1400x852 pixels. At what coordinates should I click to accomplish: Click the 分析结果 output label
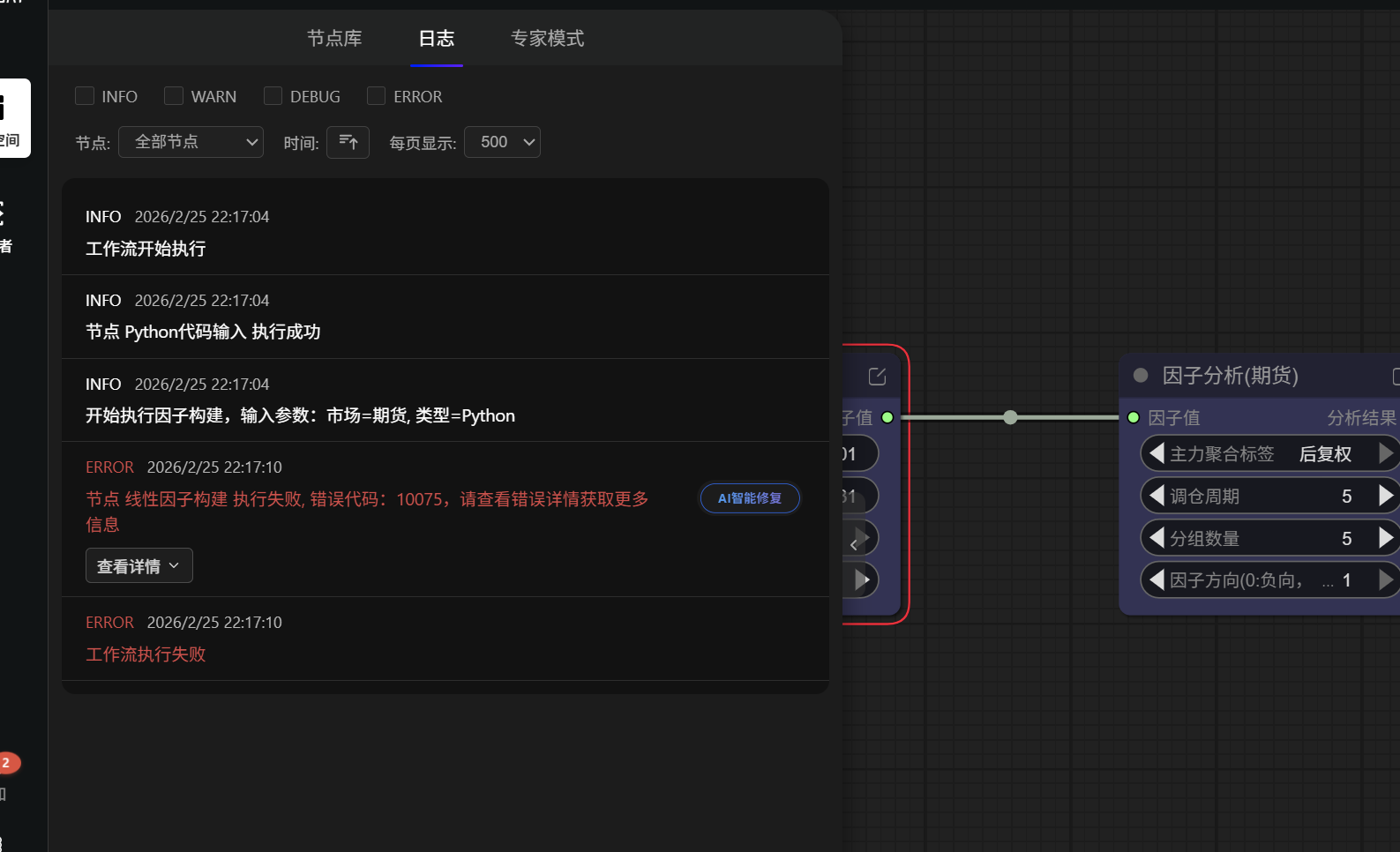click(1361, 418)
